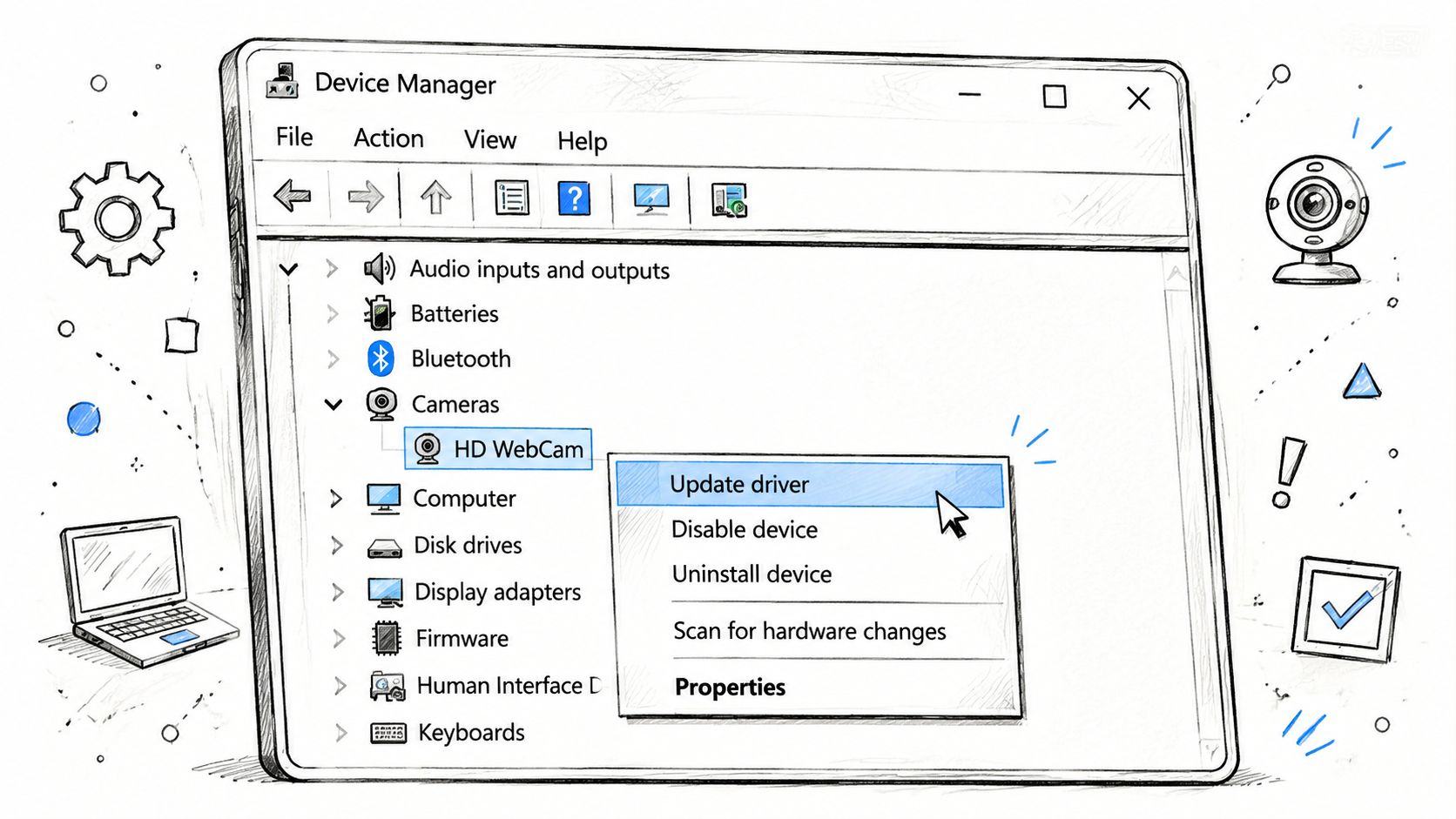Image resolution: width=1456 pixels, height=819 pixels.
Task: Click the Audio inputs speaker icon
Action: [x=379, y=268]
